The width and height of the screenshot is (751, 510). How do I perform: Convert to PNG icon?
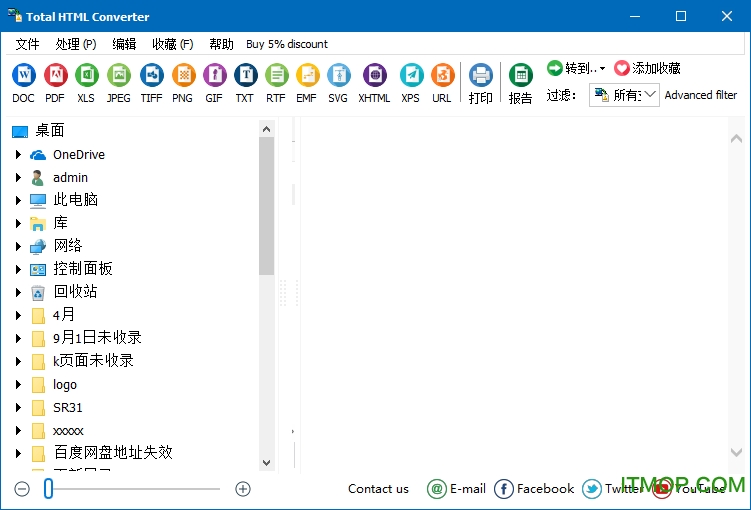click(x=183, y=76)
